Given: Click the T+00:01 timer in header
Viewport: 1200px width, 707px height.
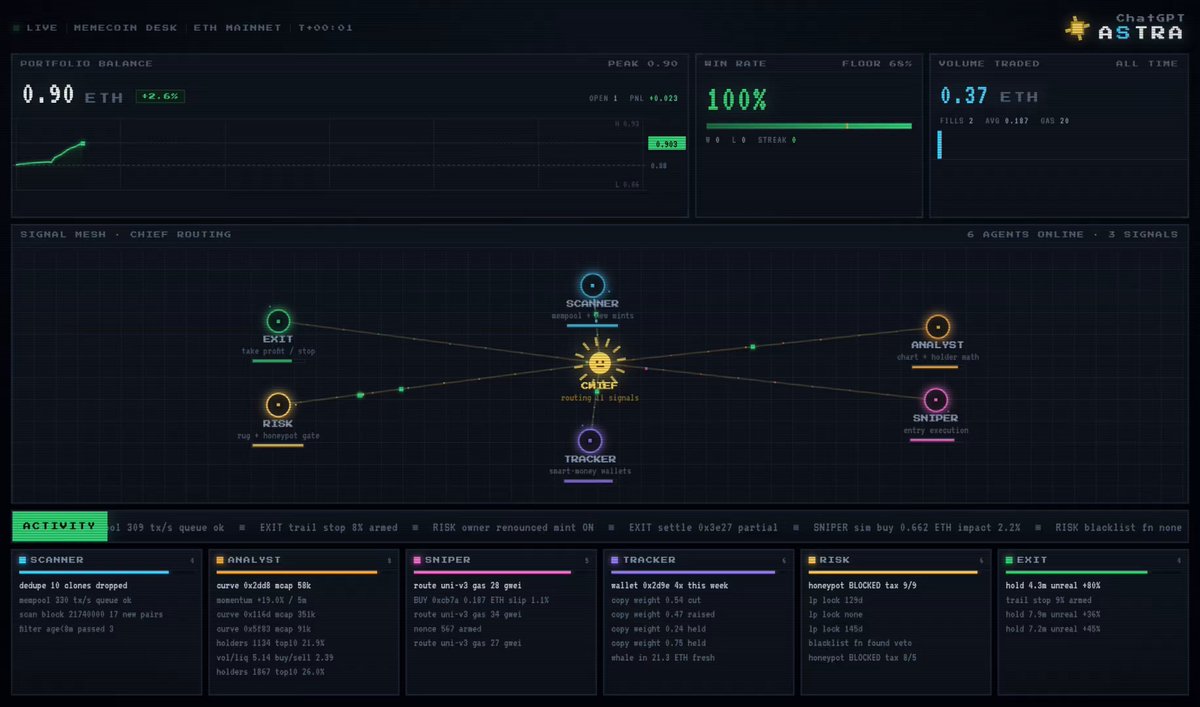Looking at the screenshot, I should click(x=326, y=27).
